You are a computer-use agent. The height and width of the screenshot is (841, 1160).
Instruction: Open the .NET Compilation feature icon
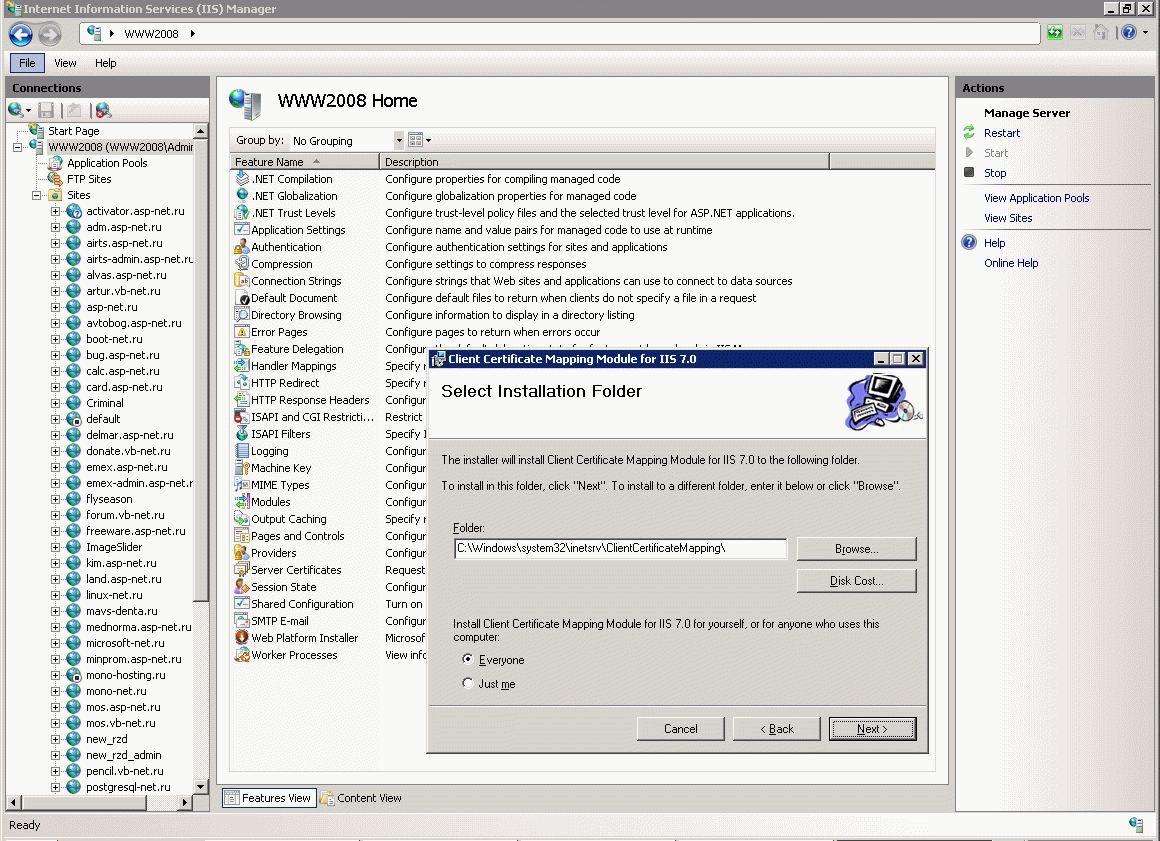[242, 178]
